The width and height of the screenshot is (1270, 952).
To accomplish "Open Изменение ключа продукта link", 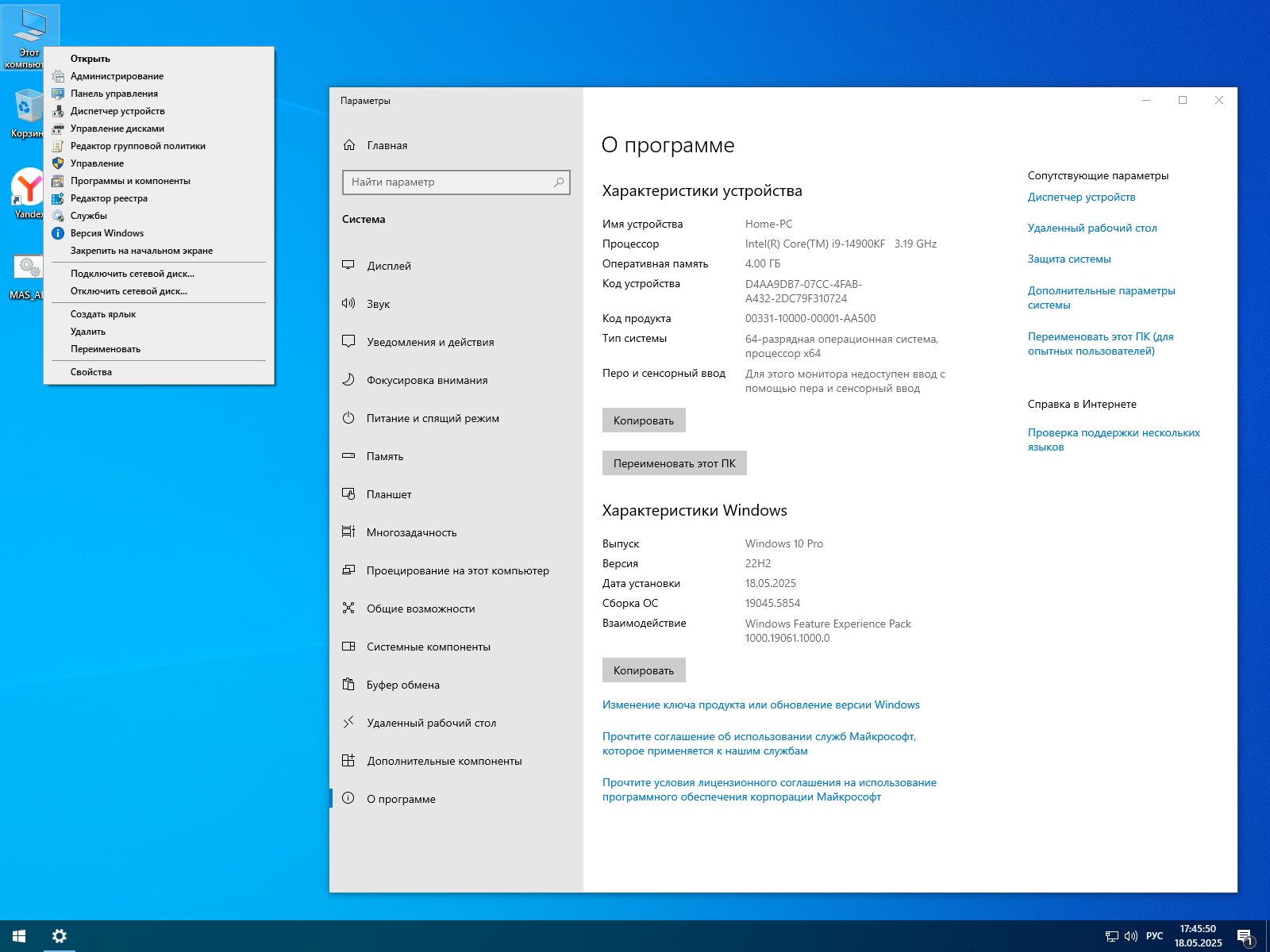I will coord(761,704).
